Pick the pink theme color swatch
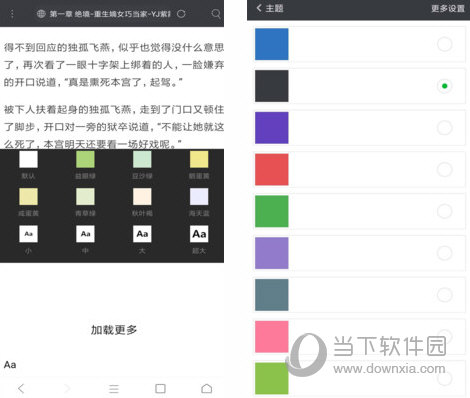The width and height of the screenshot is (470, 398). [272, 337]
